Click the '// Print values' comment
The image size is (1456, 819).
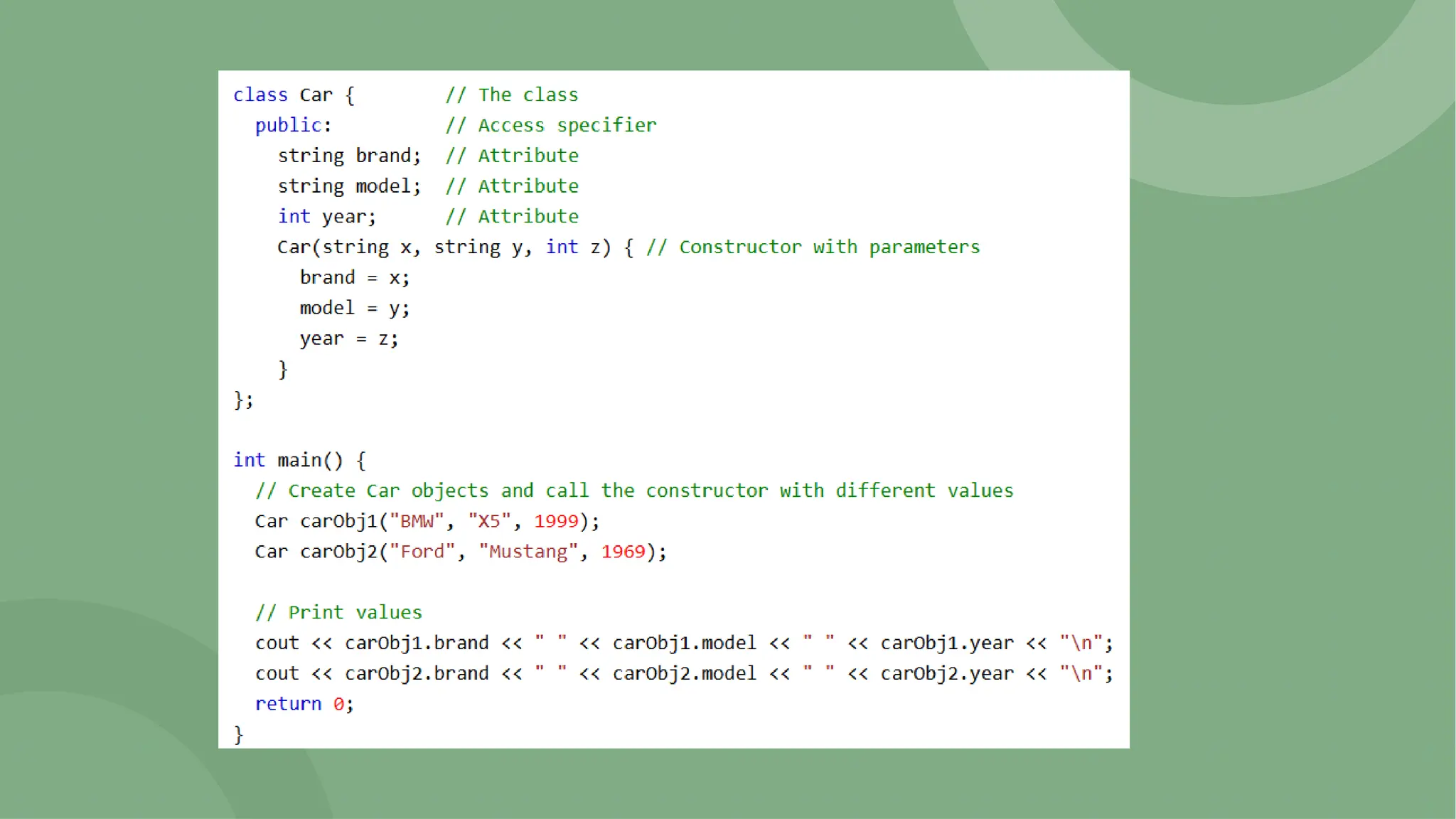click(x=338, y=612)
